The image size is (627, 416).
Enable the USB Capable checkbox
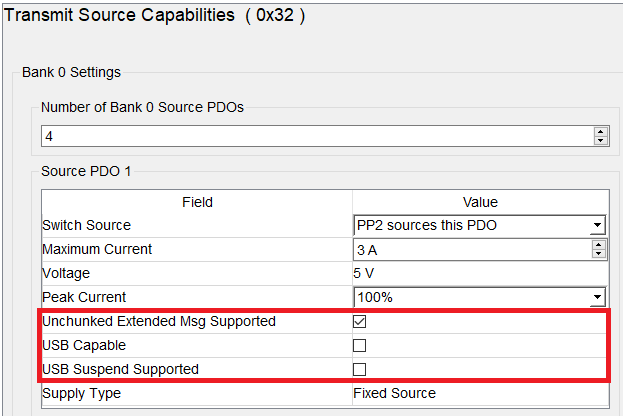coord(360,345)
